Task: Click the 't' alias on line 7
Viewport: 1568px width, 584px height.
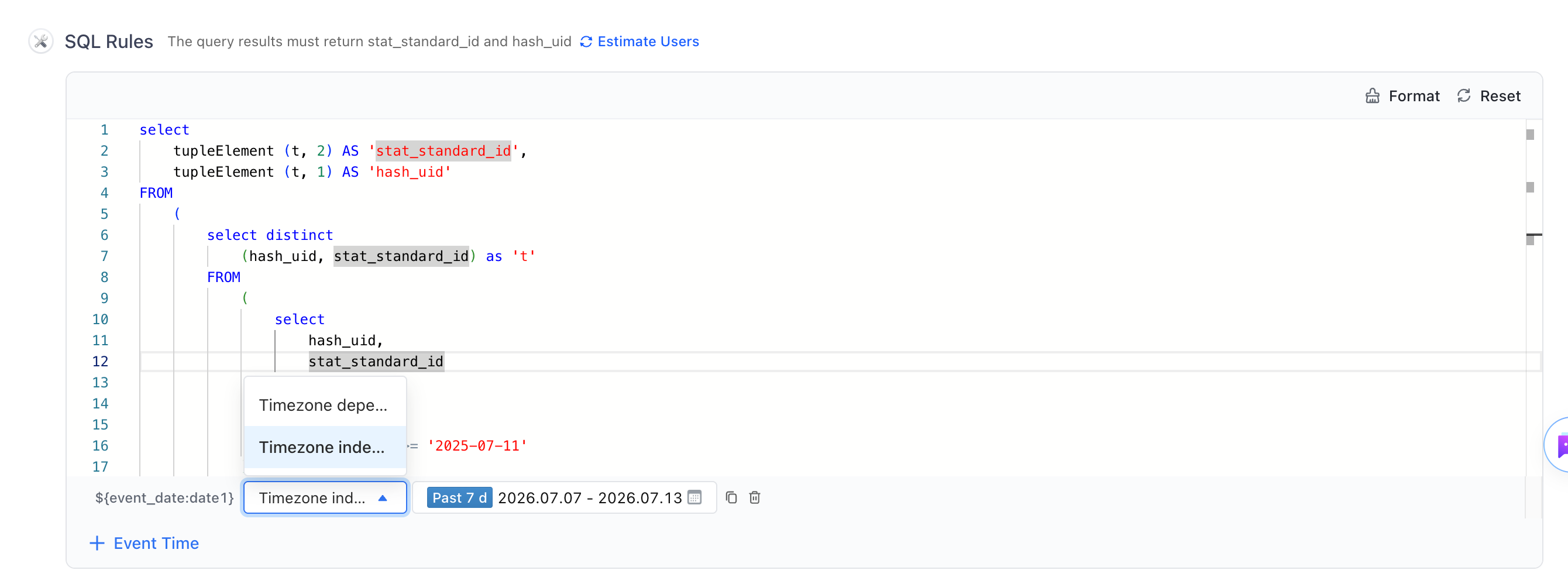Action: [524, 256]
